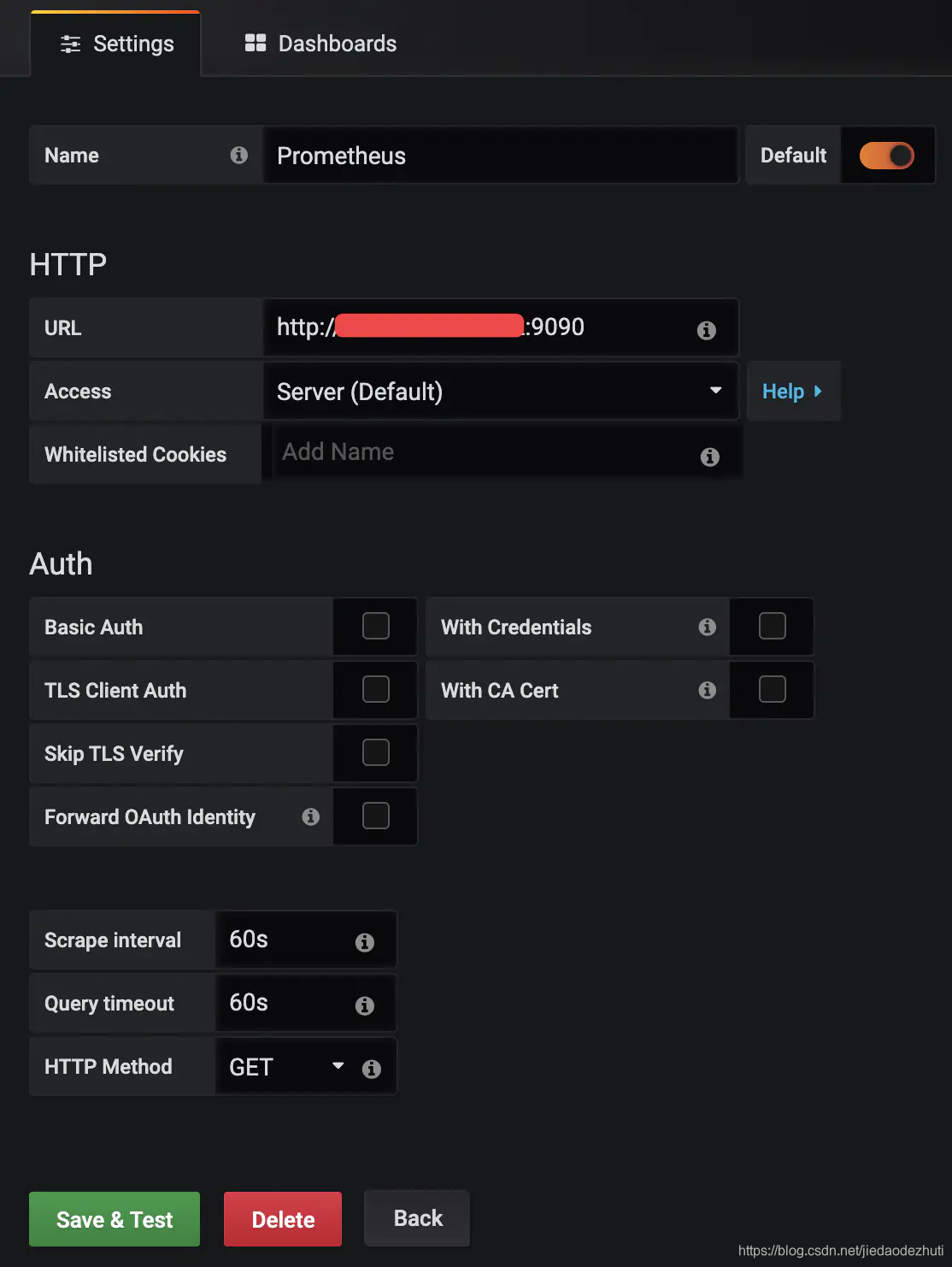The height and width of the screenshot is (1267, 952).
Task: Enable the TLS Client Auth checkbox
Action: point(376,689)
